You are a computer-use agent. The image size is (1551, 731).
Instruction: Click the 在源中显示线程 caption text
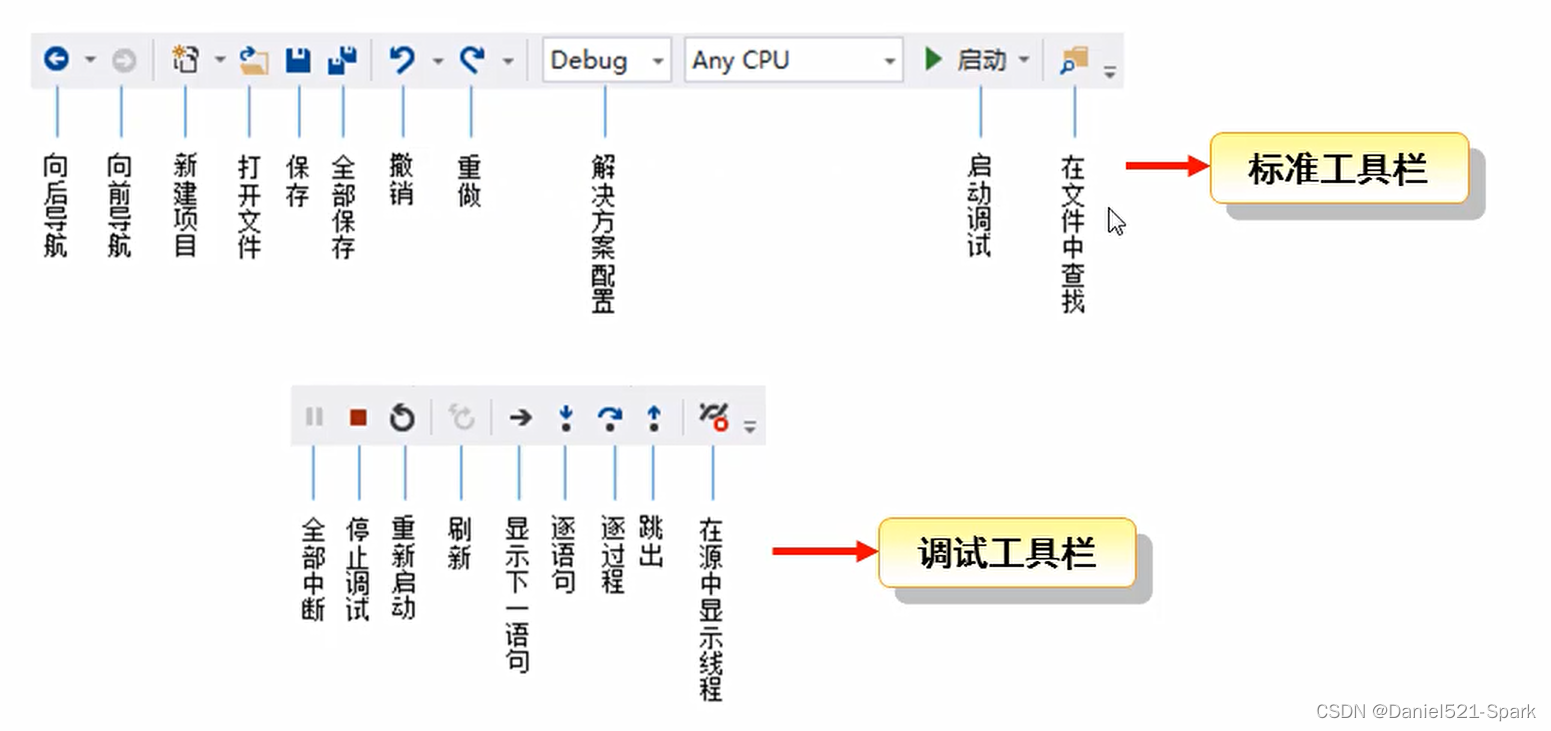711,609
